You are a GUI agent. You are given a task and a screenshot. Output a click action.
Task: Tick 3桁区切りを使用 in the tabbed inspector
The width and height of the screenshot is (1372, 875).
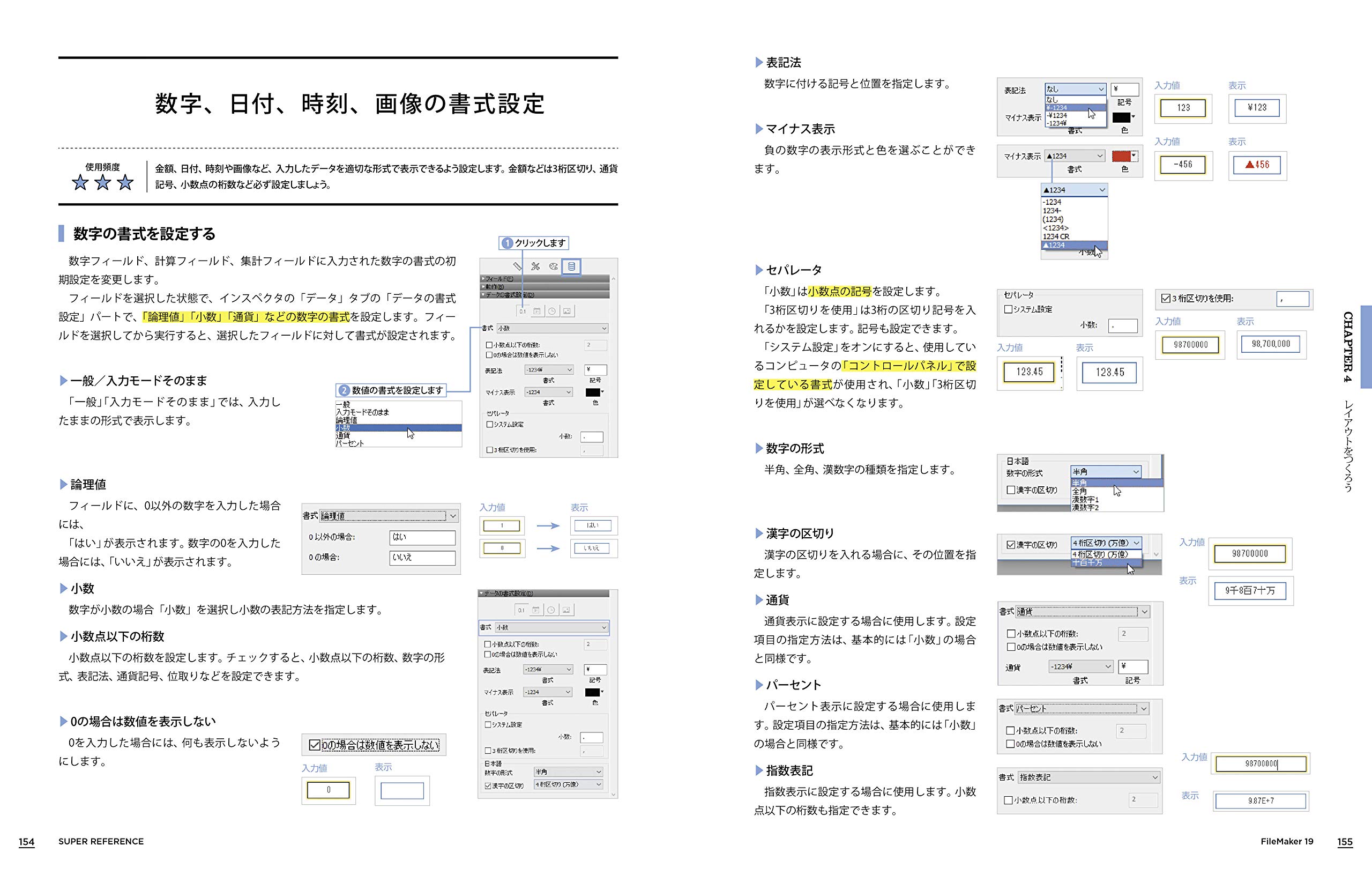tap(489, 450)
